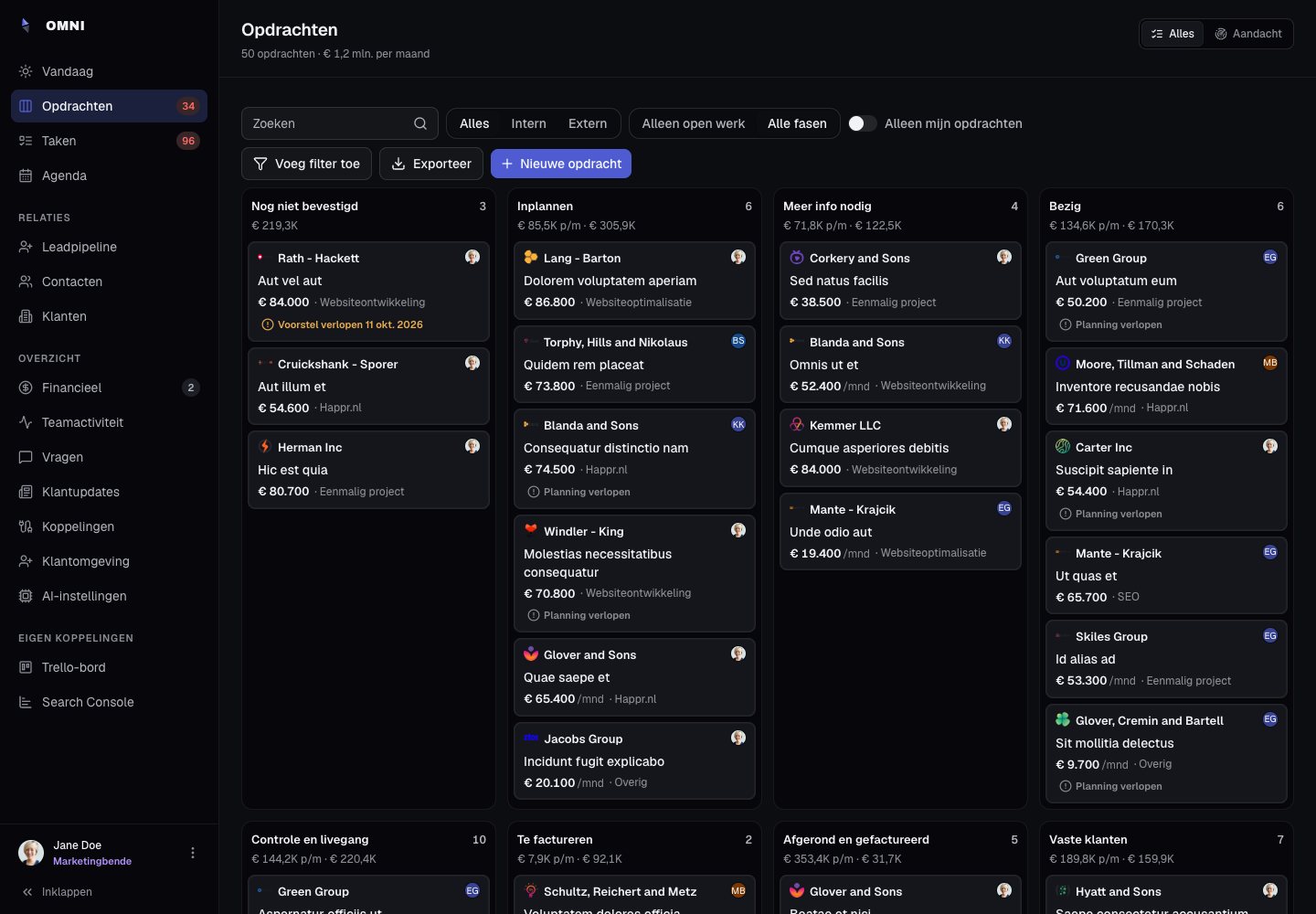Open the Koppelingen icon in sidebar
The image size is (1316, 914).
[26, 526]
